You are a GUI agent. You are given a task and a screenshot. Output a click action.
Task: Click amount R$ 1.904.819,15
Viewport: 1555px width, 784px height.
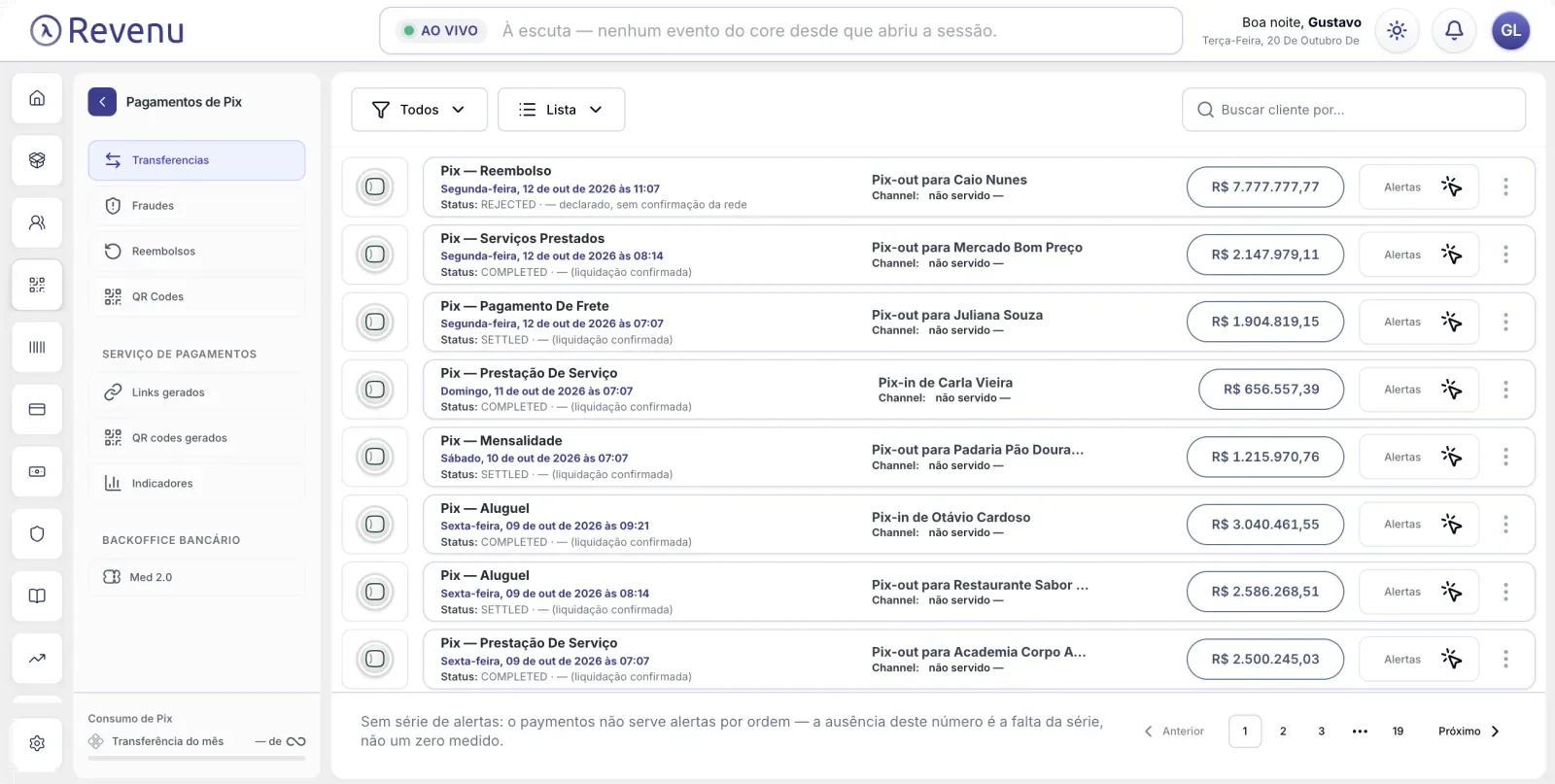[x=1265, y=322]
